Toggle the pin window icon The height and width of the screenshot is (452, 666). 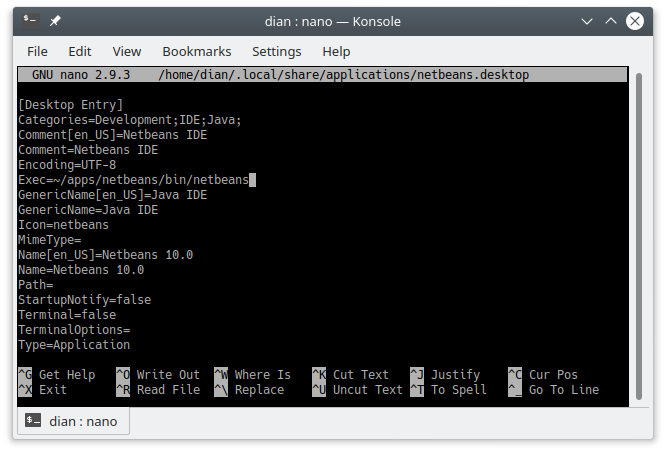tap(55, 20)
